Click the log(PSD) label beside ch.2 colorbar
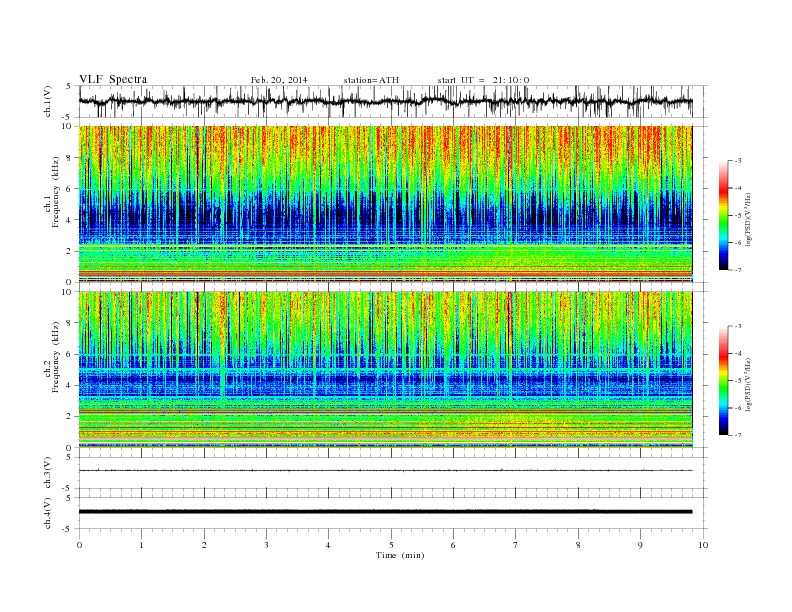Screen dimensions: 792x612 pyautogui.click(x=749, y=384)
